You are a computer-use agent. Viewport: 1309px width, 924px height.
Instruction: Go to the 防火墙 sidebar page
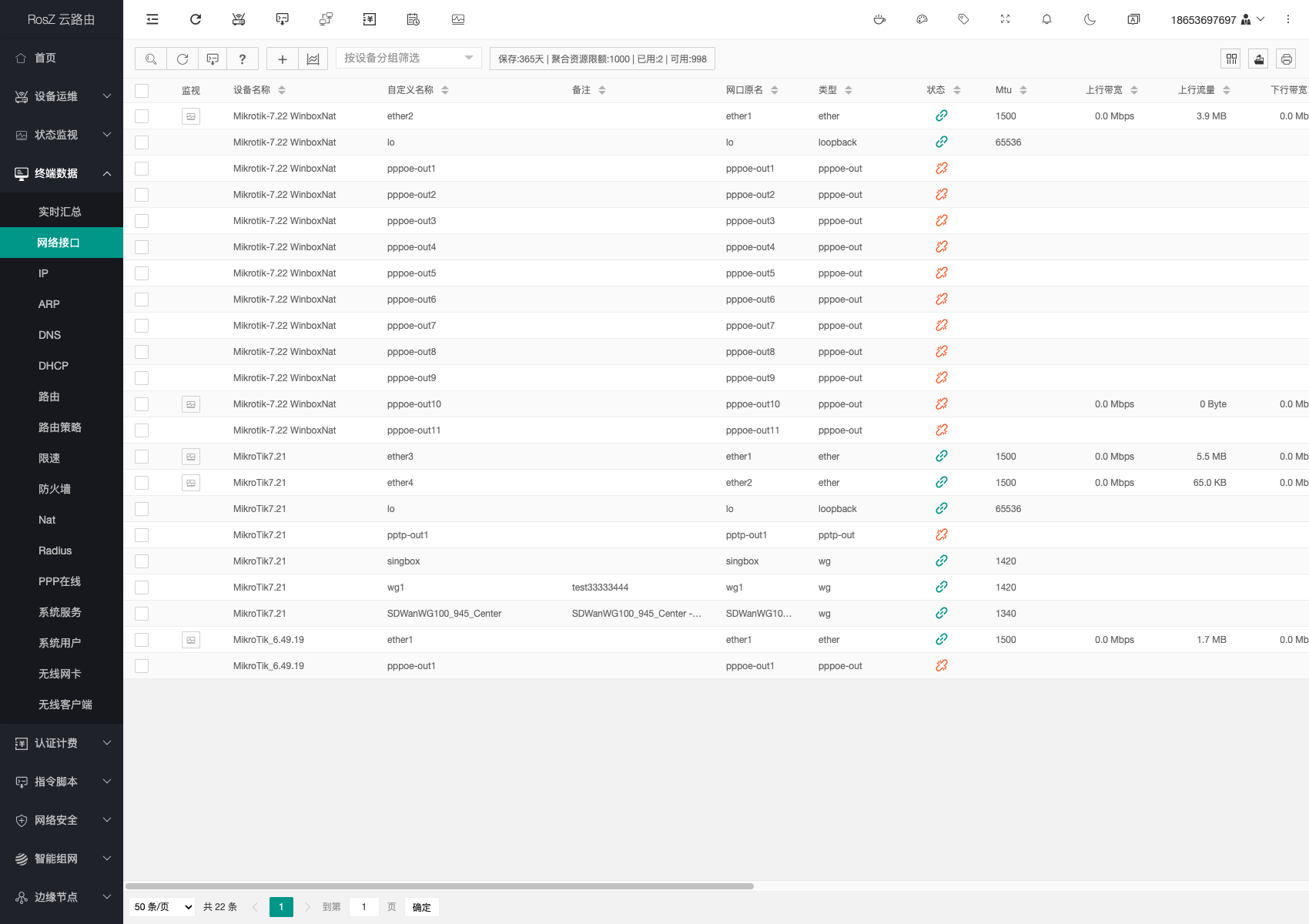[x=54, y=489]
